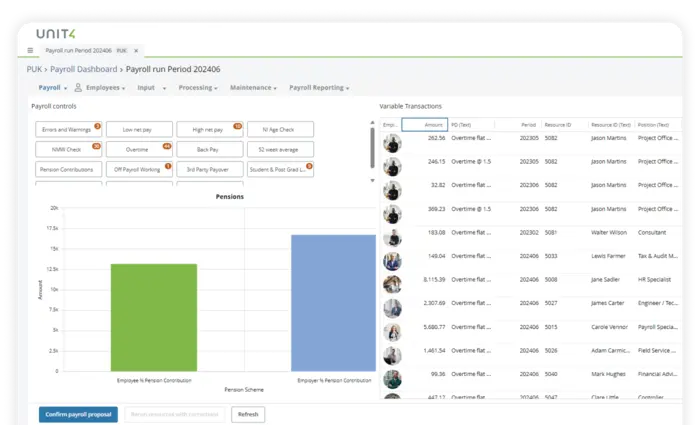This screenshot has width=700, height=425.
Task: Click payroll controls scroll down arrow
Action: pyautogui.click(x=372, y=180)
